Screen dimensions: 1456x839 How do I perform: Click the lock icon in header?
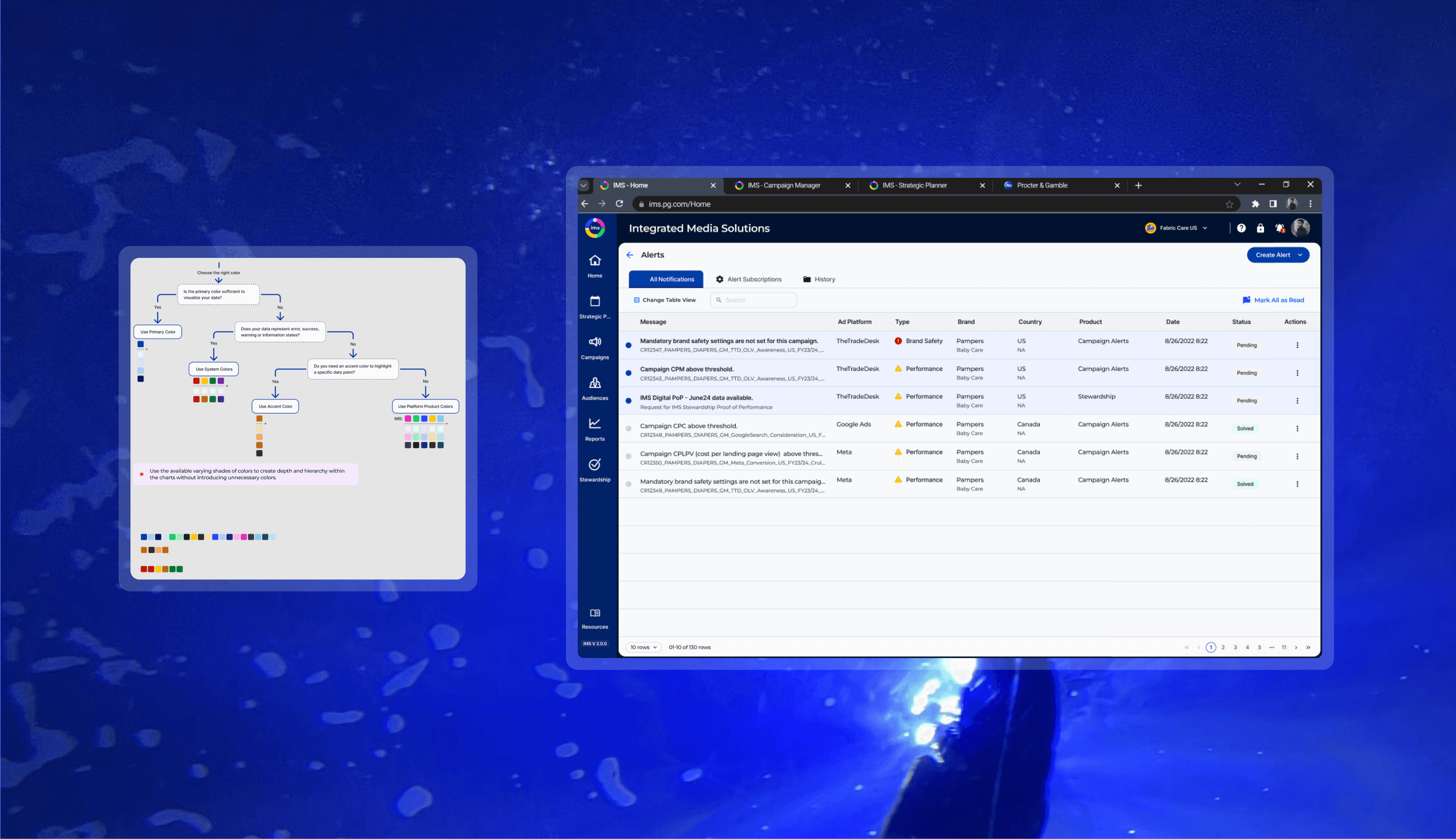(x=1260, y=228)
